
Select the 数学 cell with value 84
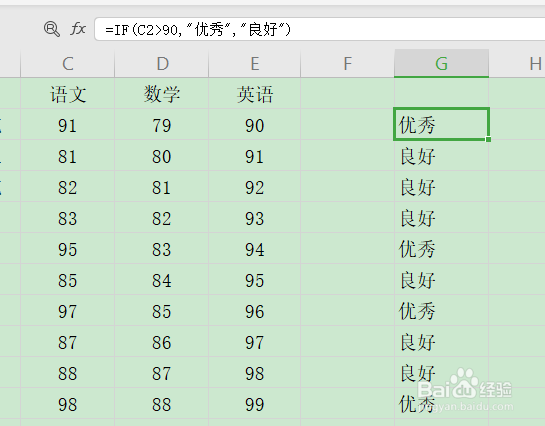[x=162, y=279]
